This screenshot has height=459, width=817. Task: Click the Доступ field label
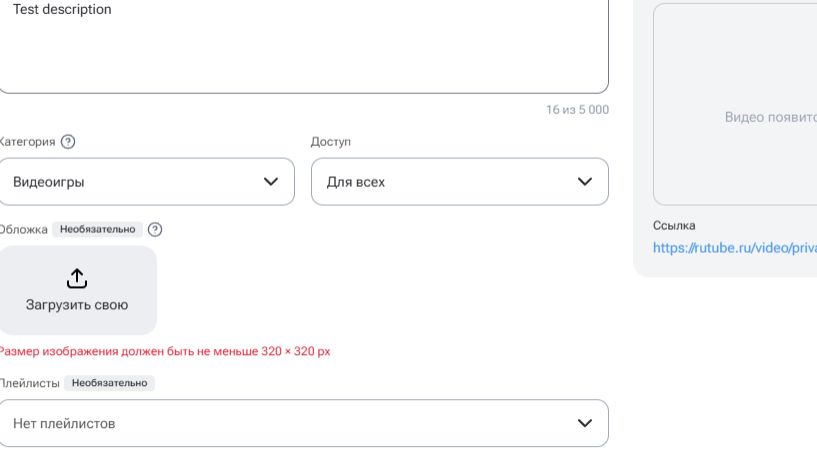point(331,142)
